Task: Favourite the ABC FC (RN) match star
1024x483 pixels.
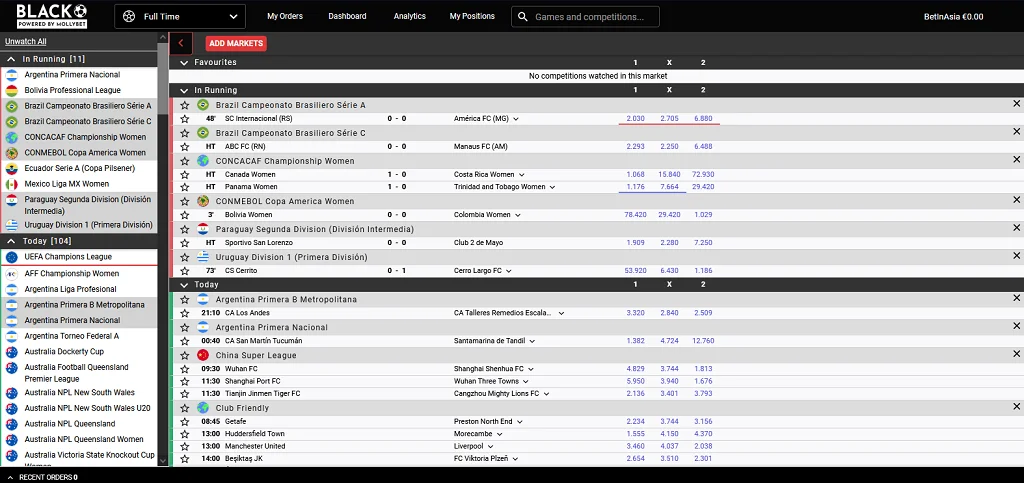Action: coord(185,147)
